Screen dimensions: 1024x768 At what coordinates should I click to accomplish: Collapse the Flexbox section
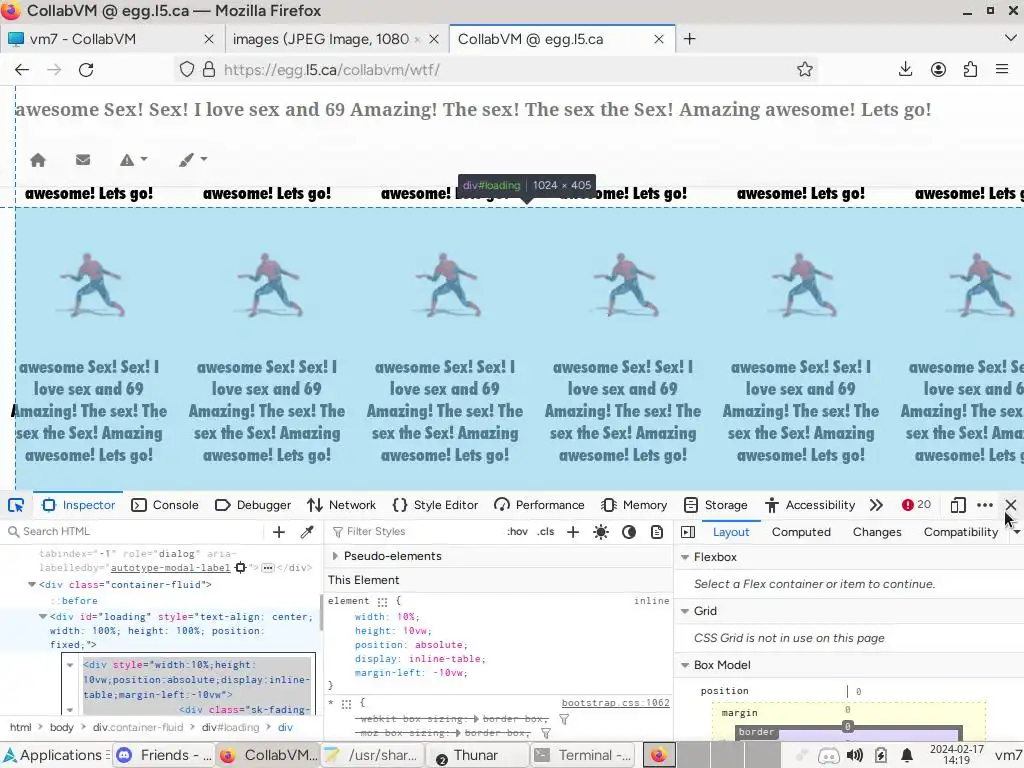tap(685, 557)
